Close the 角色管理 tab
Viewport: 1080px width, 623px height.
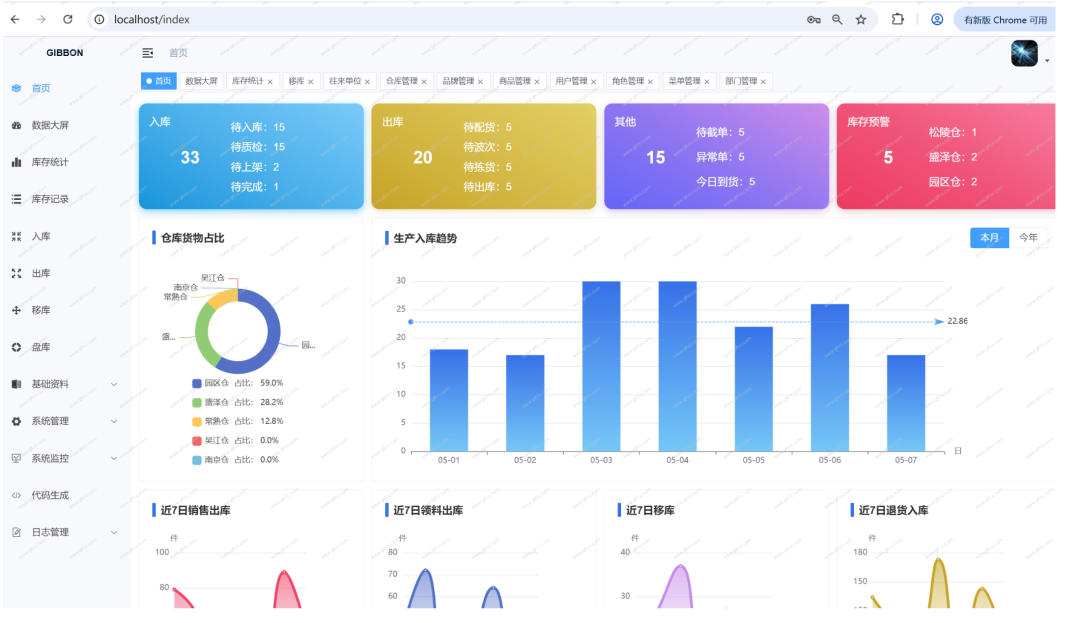tap(650, 82)
